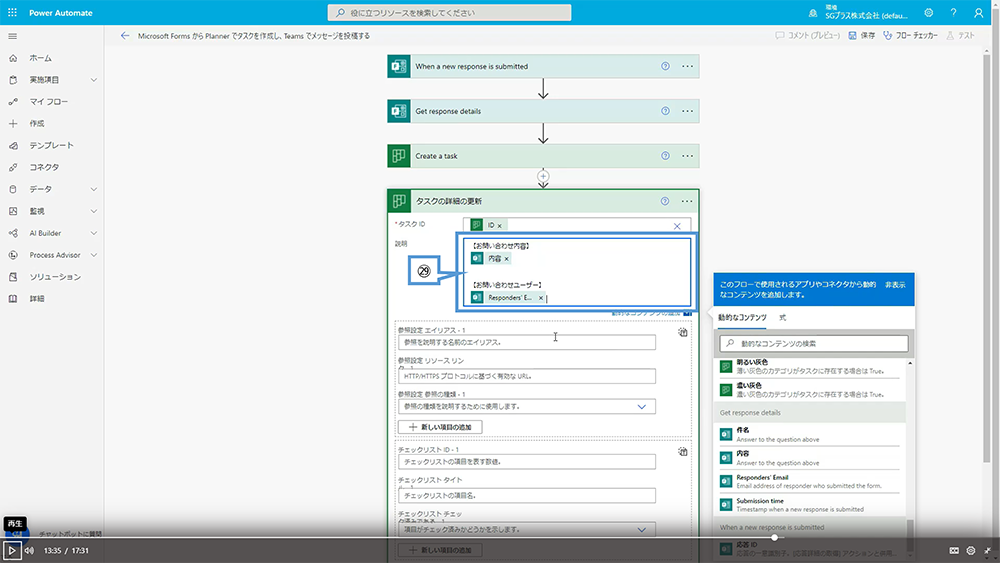Open settings gear in header
The height and width of the screenshot is (563, 1000).
click(929, 13)
